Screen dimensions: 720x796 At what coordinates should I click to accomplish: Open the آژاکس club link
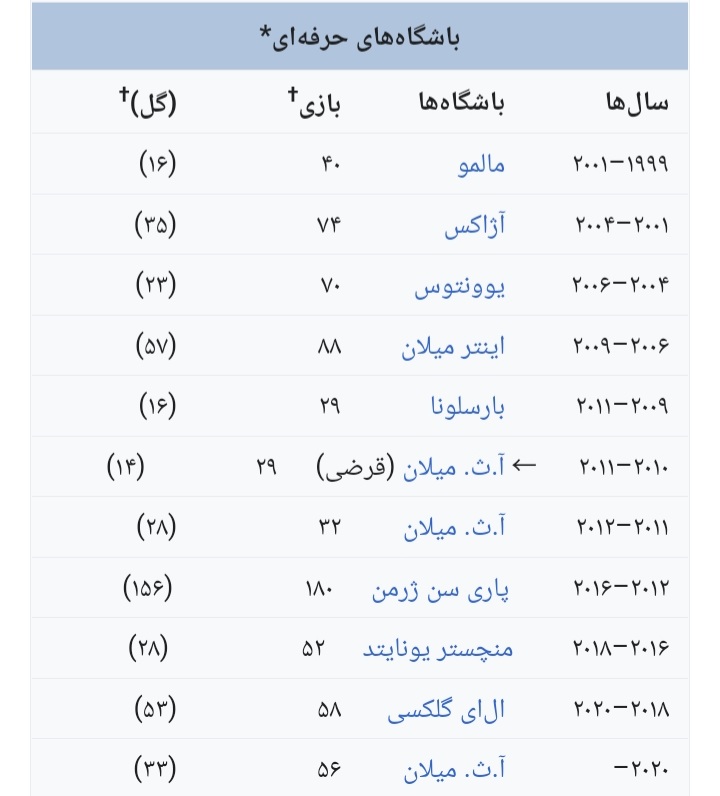pyautogui.click(x=475, y=225)
